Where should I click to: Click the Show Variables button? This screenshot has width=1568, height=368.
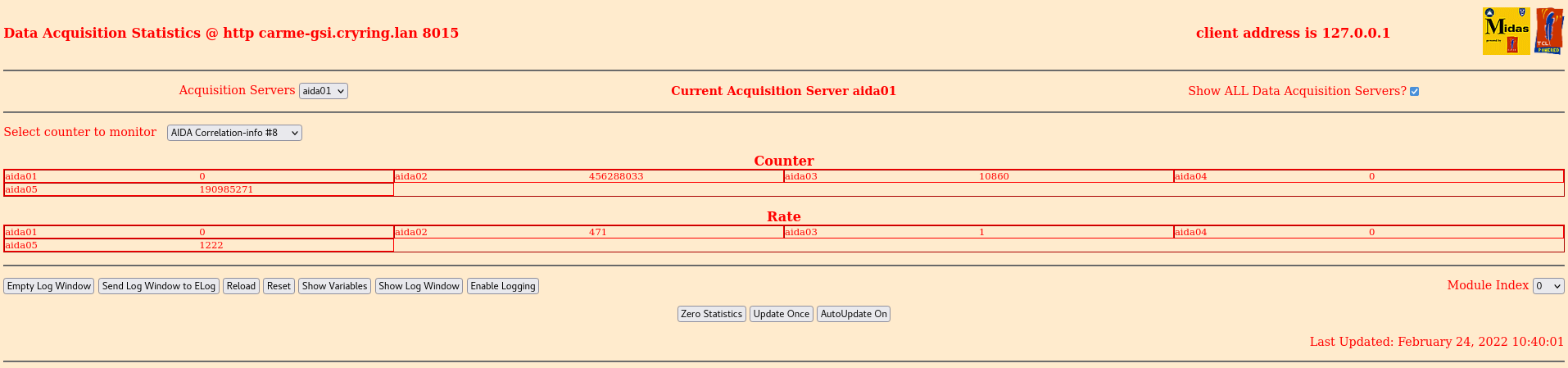click(334, 286)
